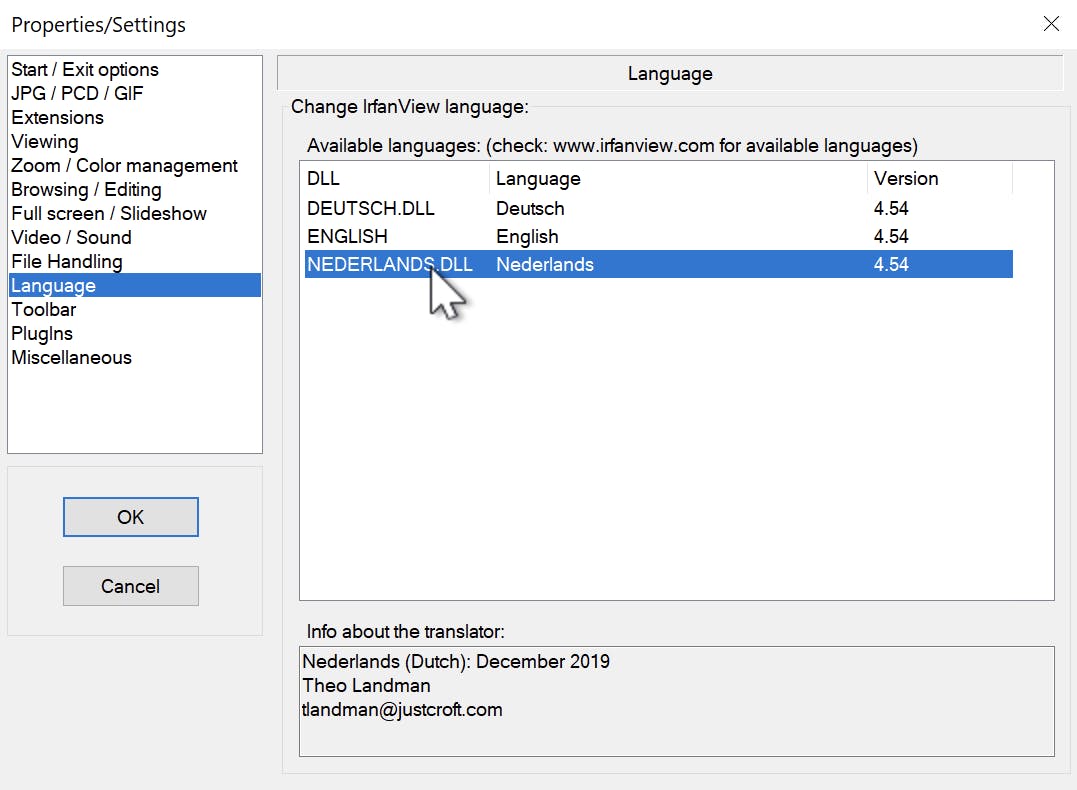The height and width of the screenshot is (790, 1077).
Task: Select DEUTSCH.DLL language row
Action: click(371, 209)
